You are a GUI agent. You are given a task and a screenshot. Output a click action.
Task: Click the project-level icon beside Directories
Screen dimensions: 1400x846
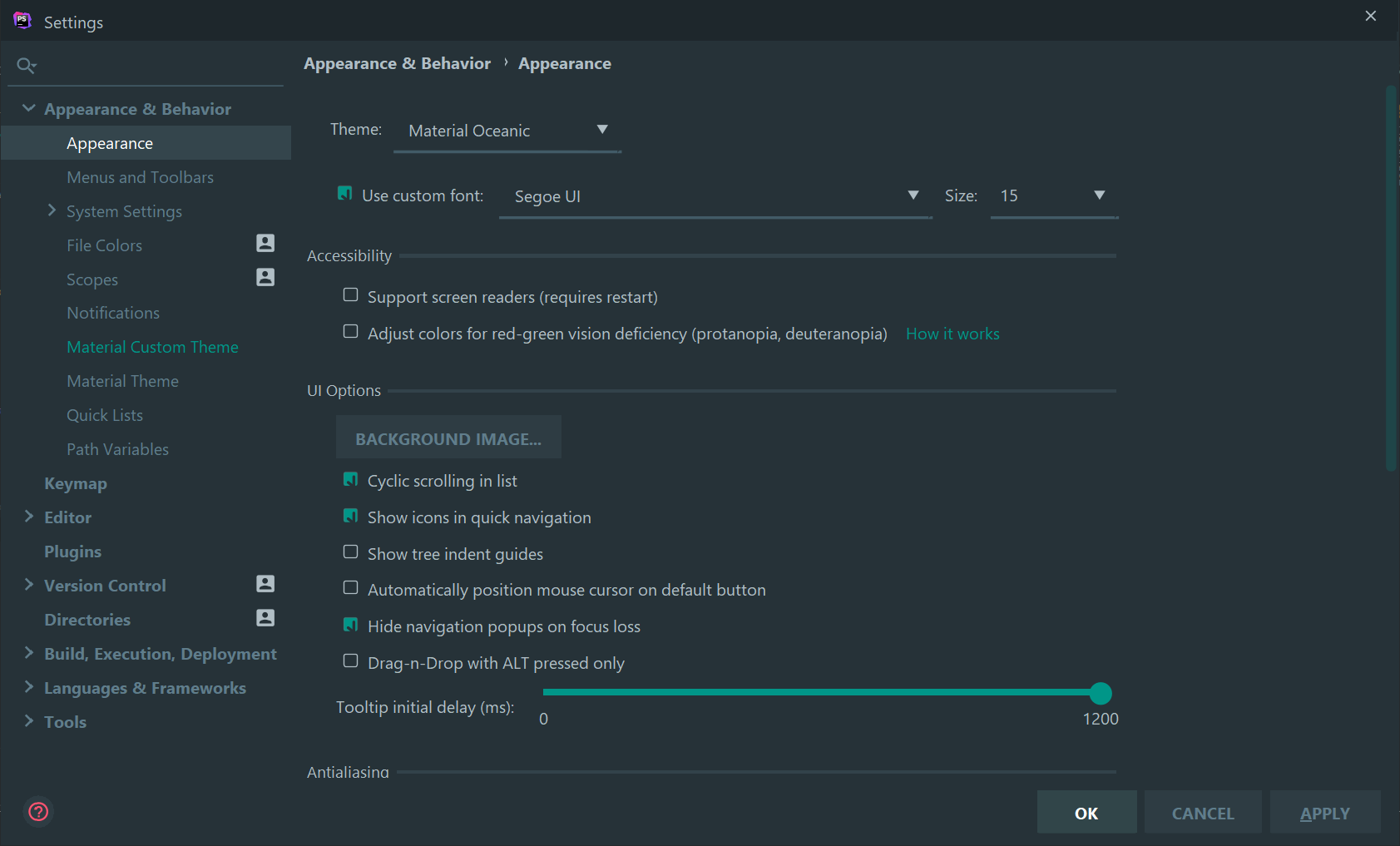[x=265, y=618]
